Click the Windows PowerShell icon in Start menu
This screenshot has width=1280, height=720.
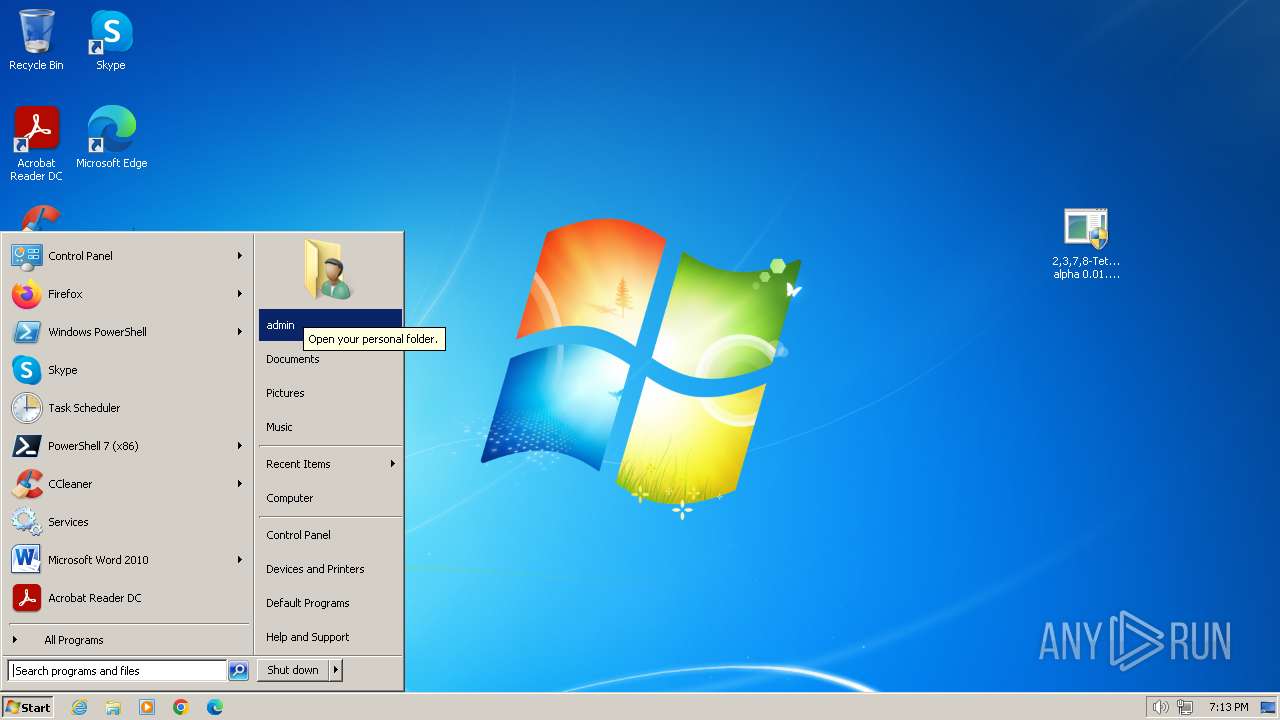[26, 332]
